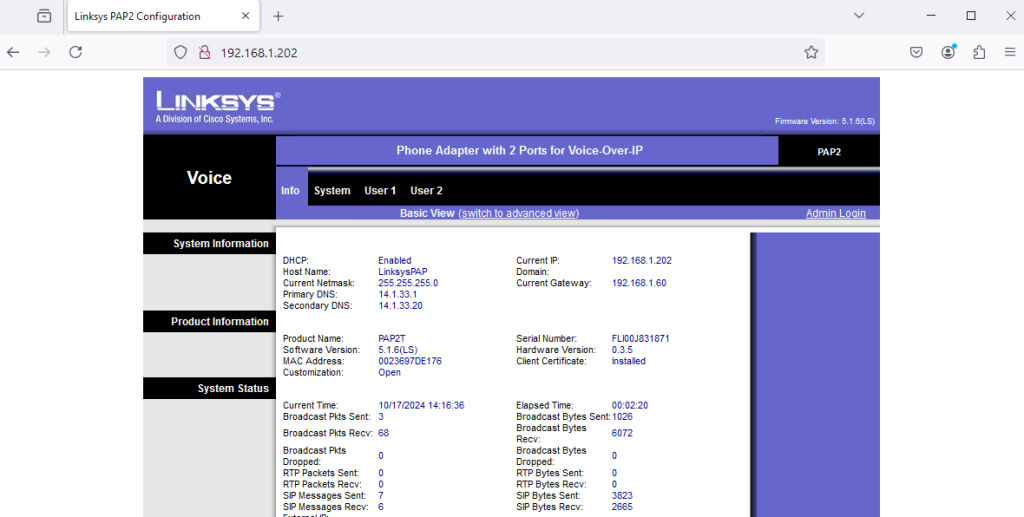Open the Firefox View icon in tab strip
Viewport: 1024px width, 517px height.
[x=44, y=16]
